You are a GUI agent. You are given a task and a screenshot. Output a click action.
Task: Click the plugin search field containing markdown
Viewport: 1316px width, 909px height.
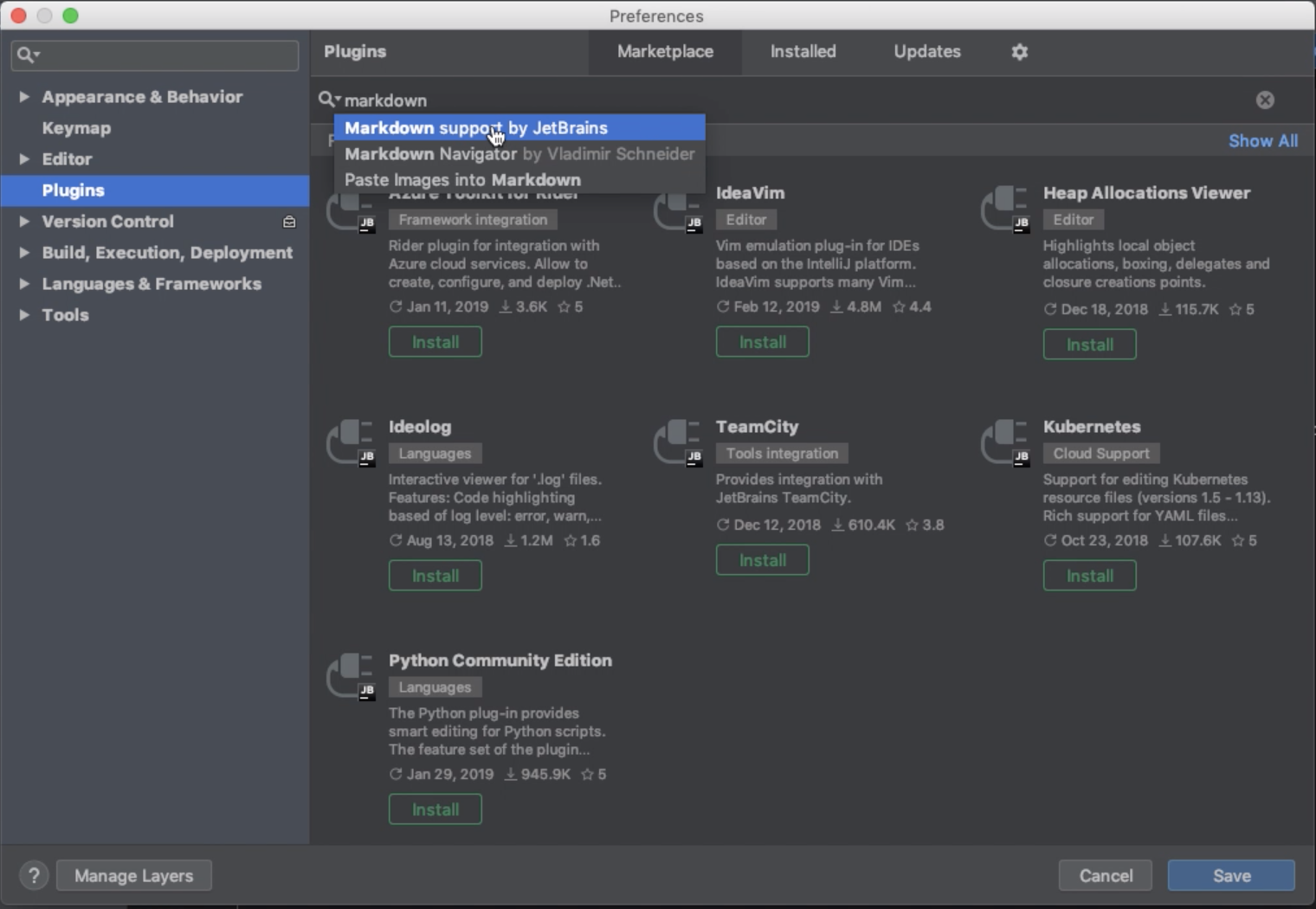797,100
